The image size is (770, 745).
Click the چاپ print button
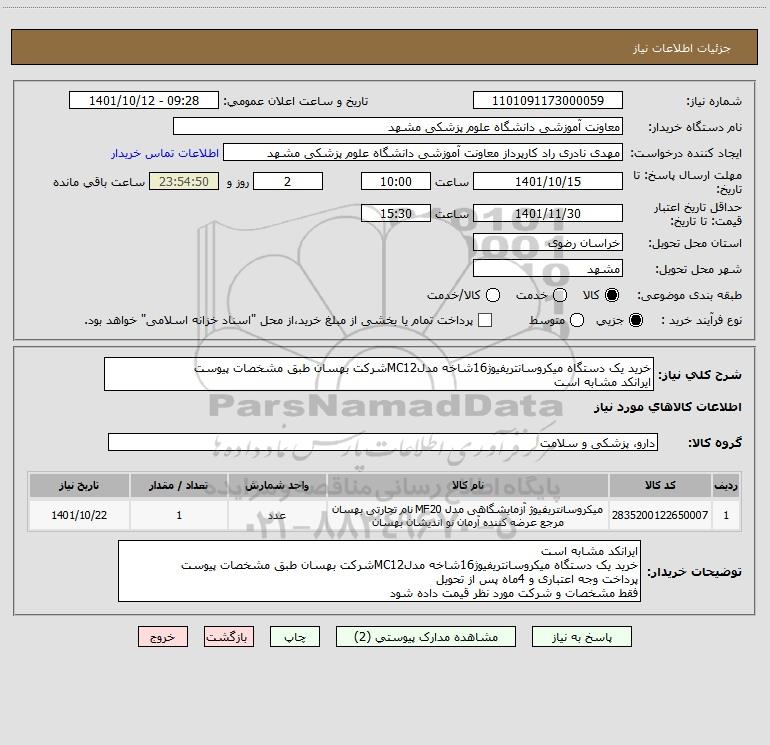pos(295,636)
